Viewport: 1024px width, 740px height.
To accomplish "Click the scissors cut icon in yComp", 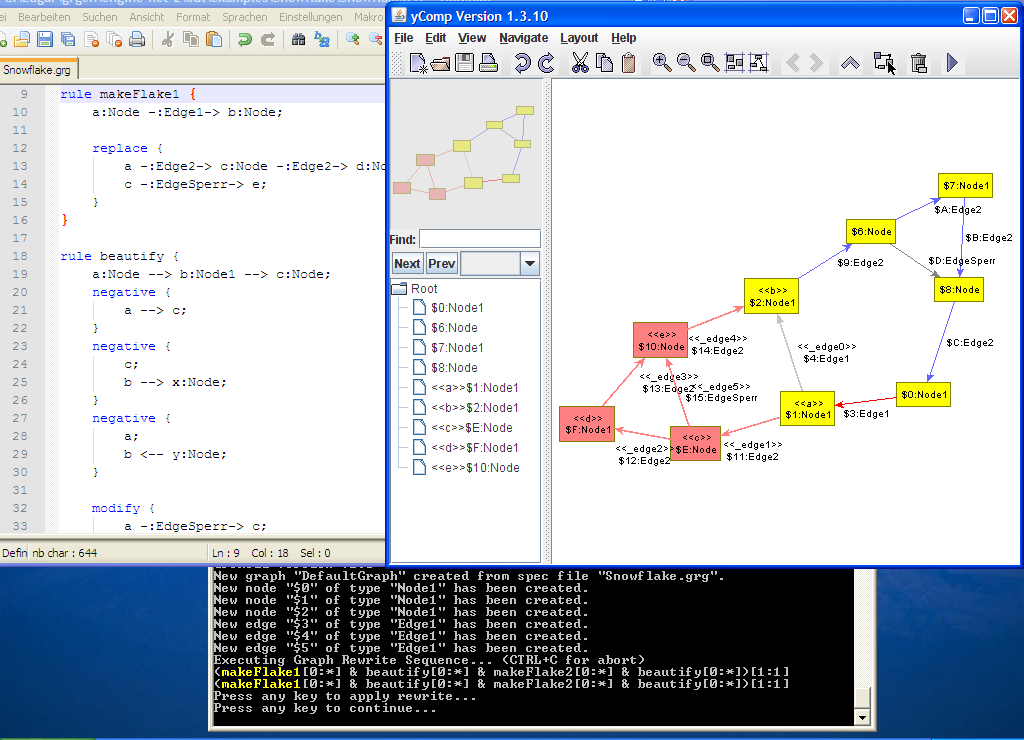I will point(580,64).
